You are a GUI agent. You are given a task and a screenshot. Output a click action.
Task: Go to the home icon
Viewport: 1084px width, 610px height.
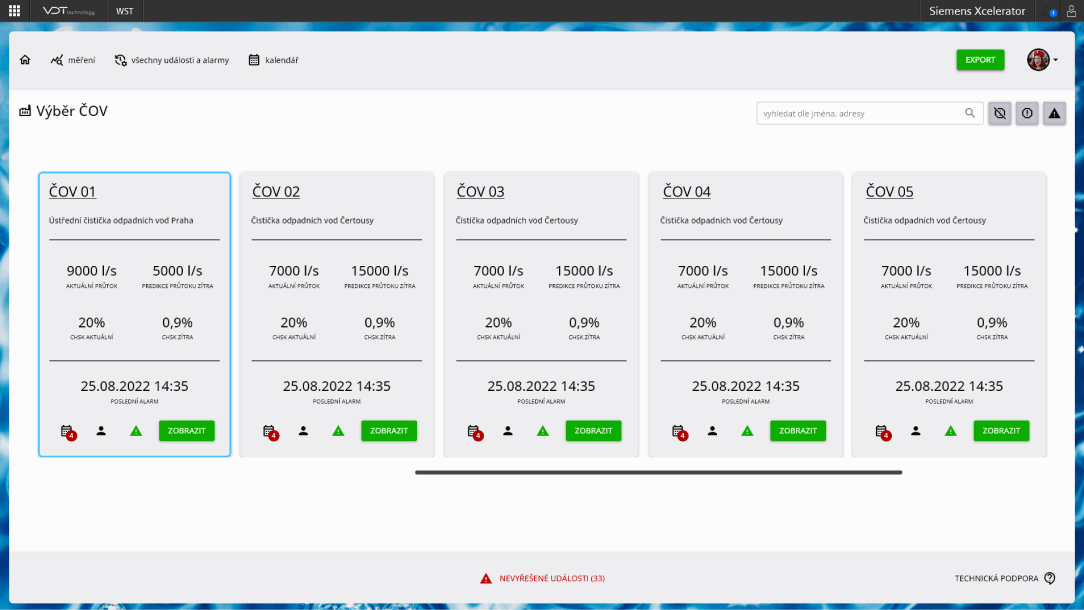[x=25, y=60]
